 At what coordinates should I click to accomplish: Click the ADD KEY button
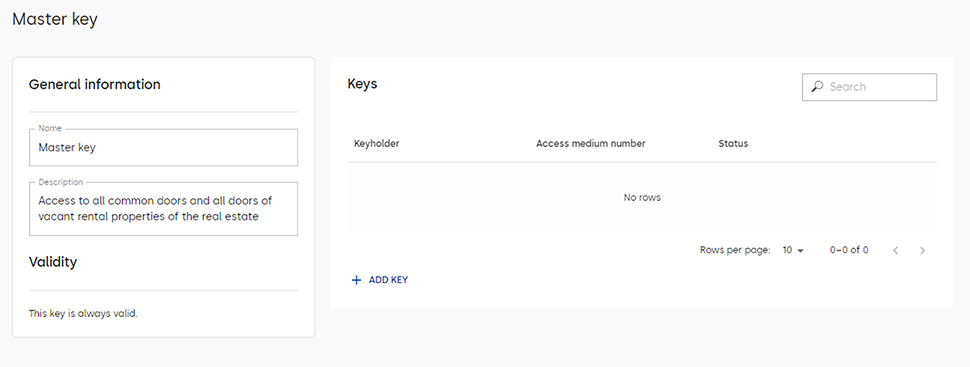[380, 280]
